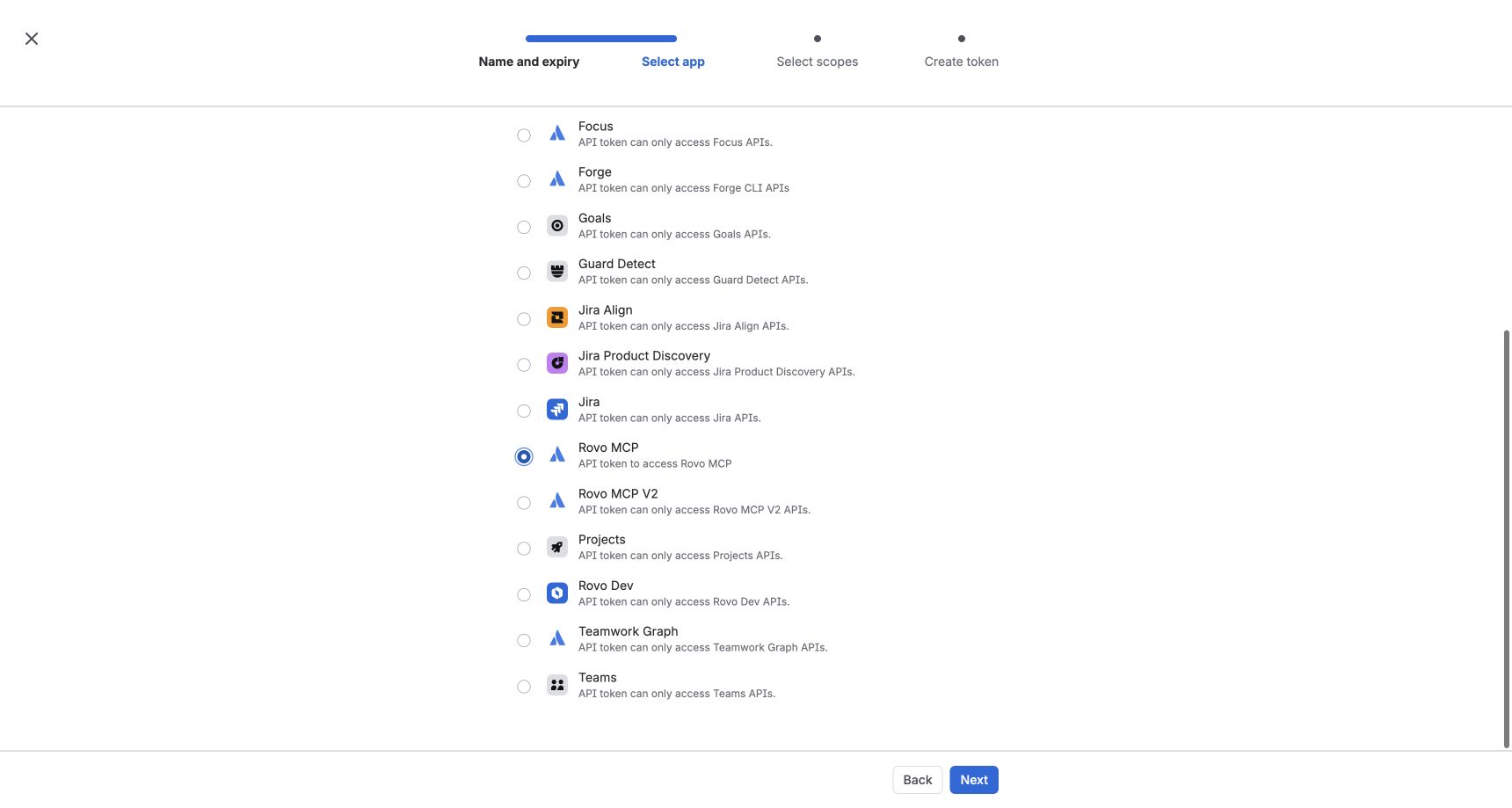
Task: Choose the Guard Detect radio option
Action: coord(524,273)
